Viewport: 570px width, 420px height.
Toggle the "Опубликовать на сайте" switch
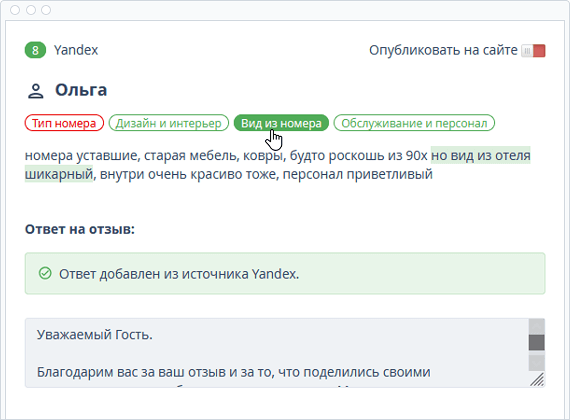coord(533,51)
